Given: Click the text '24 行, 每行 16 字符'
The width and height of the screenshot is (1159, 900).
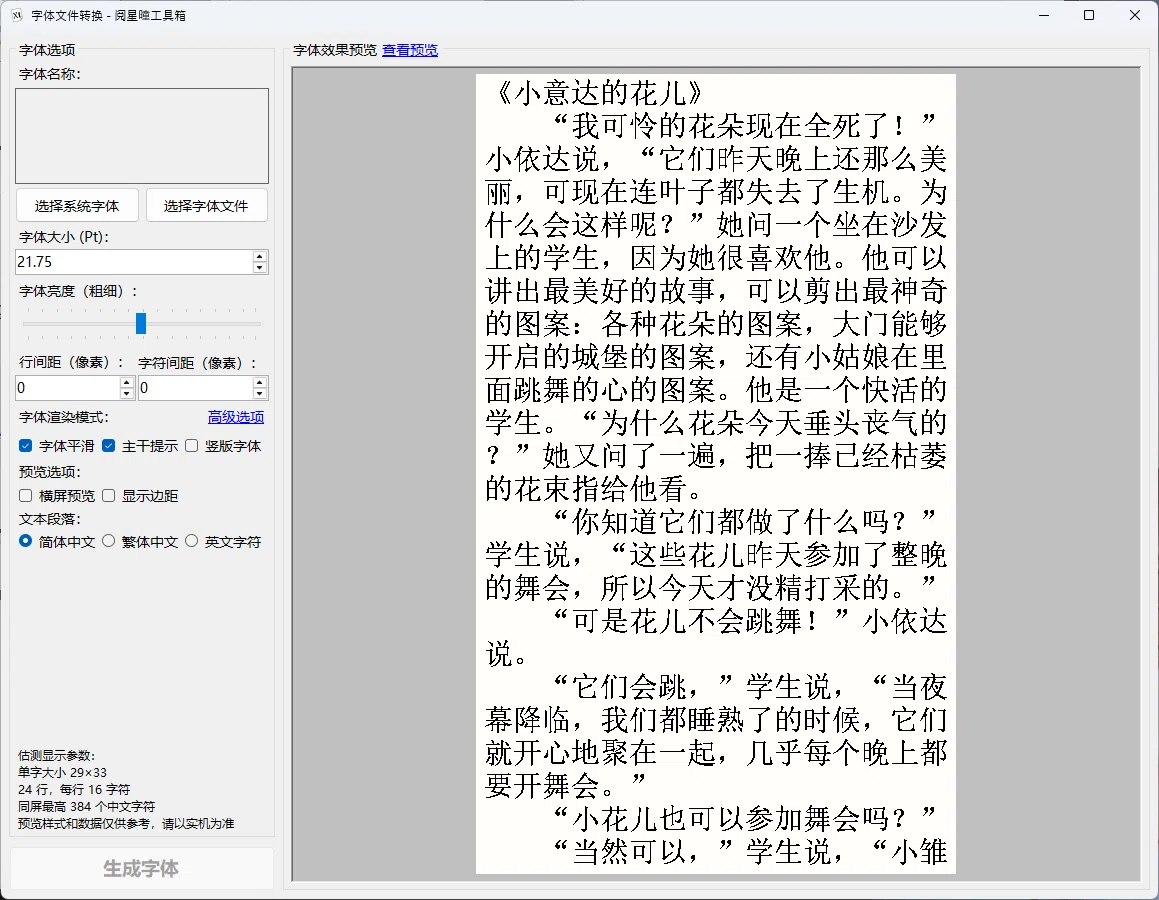Looking at the screenshot, I should [x=74, y=789].
